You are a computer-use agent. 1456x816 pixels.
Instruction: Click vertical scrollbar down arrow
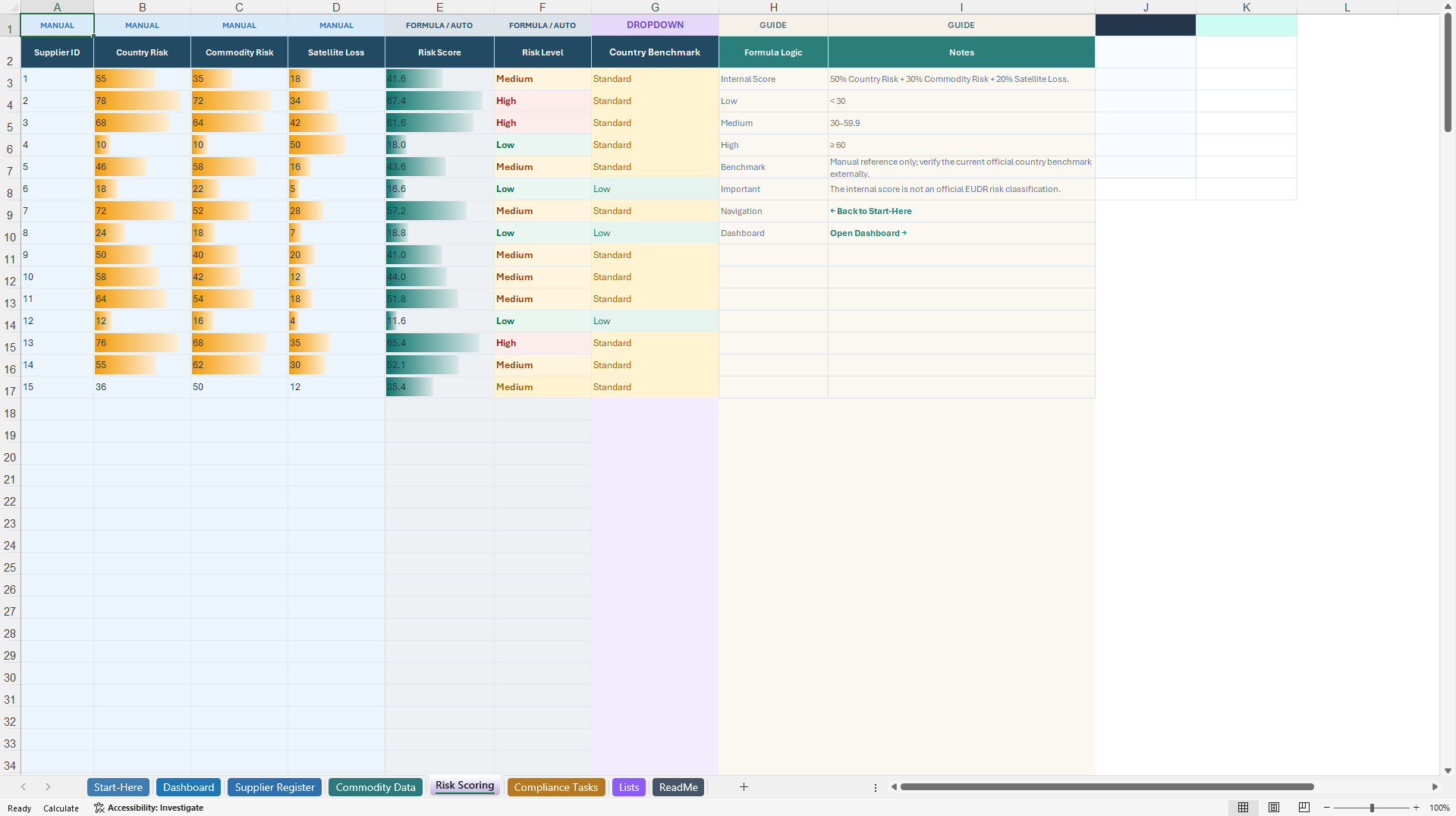click(1448, 770)
